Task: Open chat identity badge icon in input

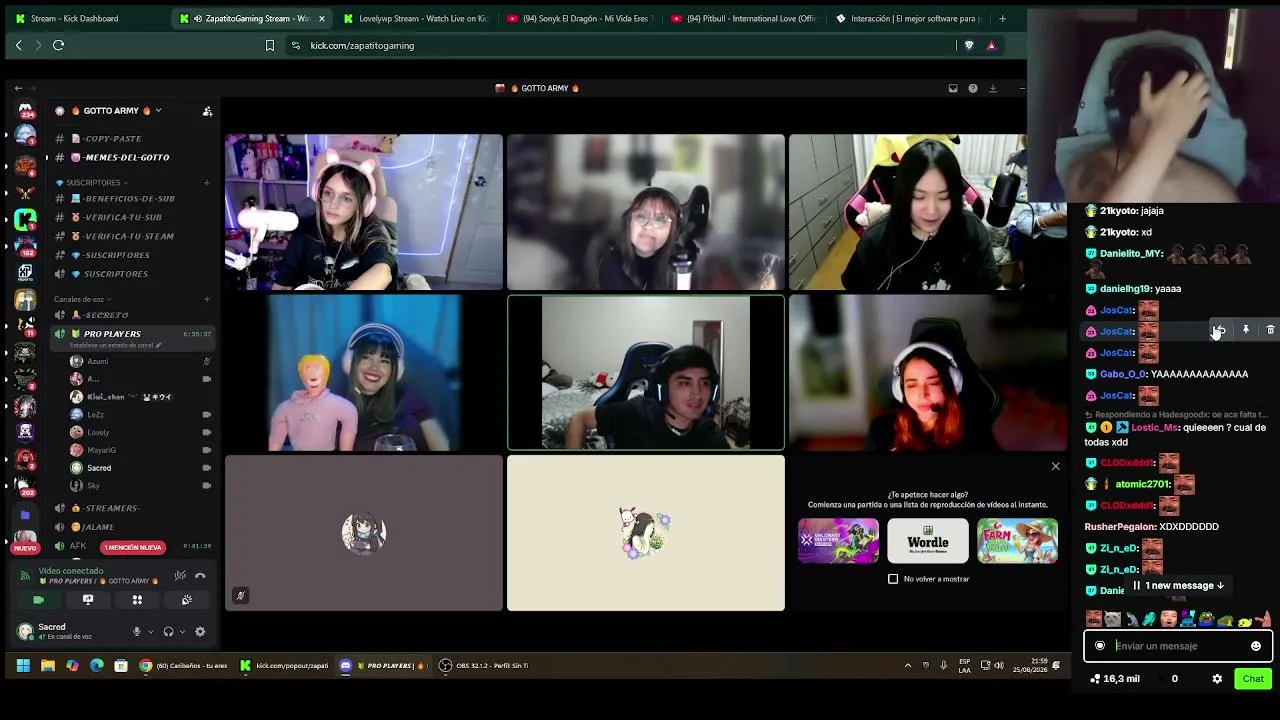Action: [1100, 646]
